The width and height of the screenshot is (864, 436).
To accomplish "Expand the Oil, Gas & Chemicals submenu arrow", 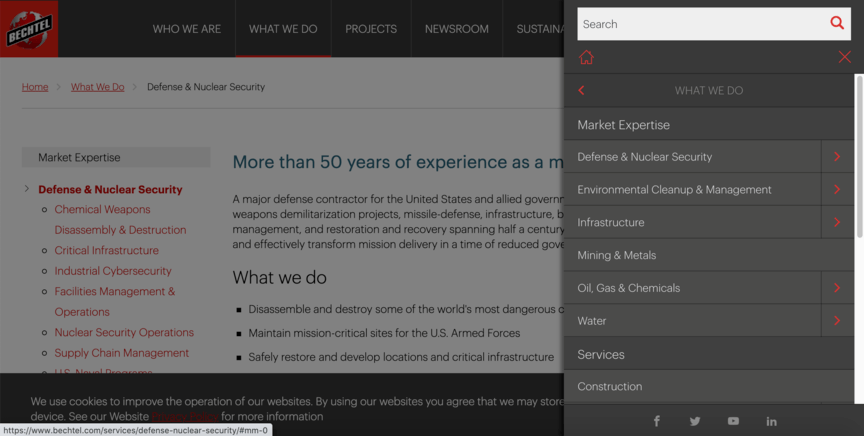I will pos(837,288).
